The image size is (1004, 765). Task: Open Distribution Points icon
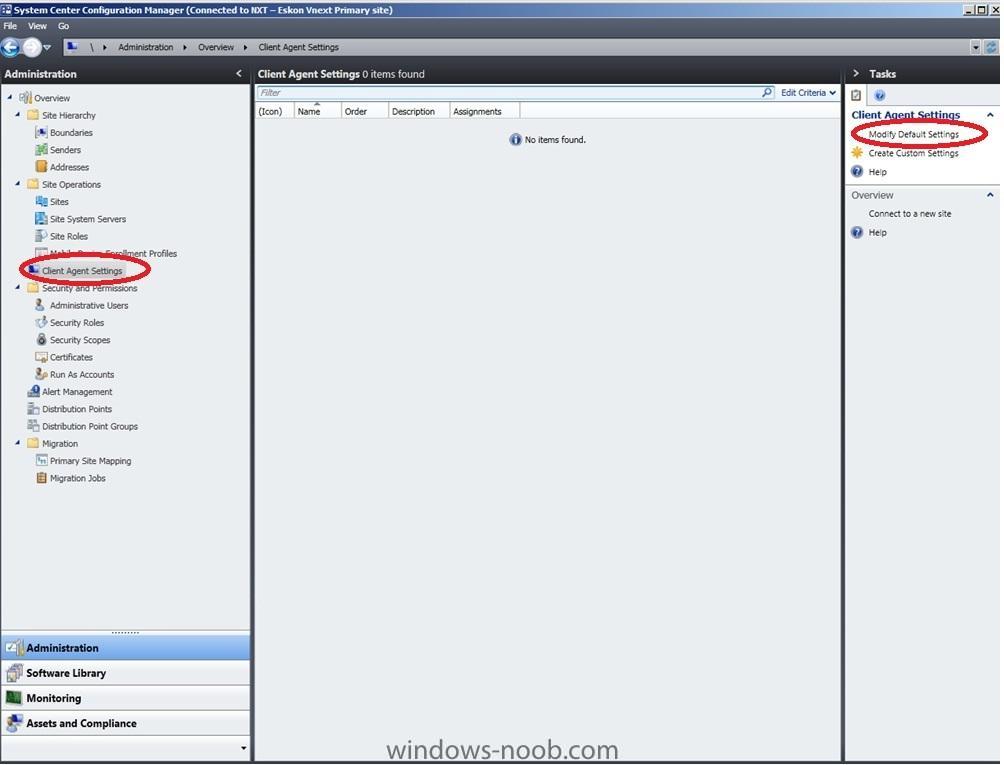coord(33,408)
